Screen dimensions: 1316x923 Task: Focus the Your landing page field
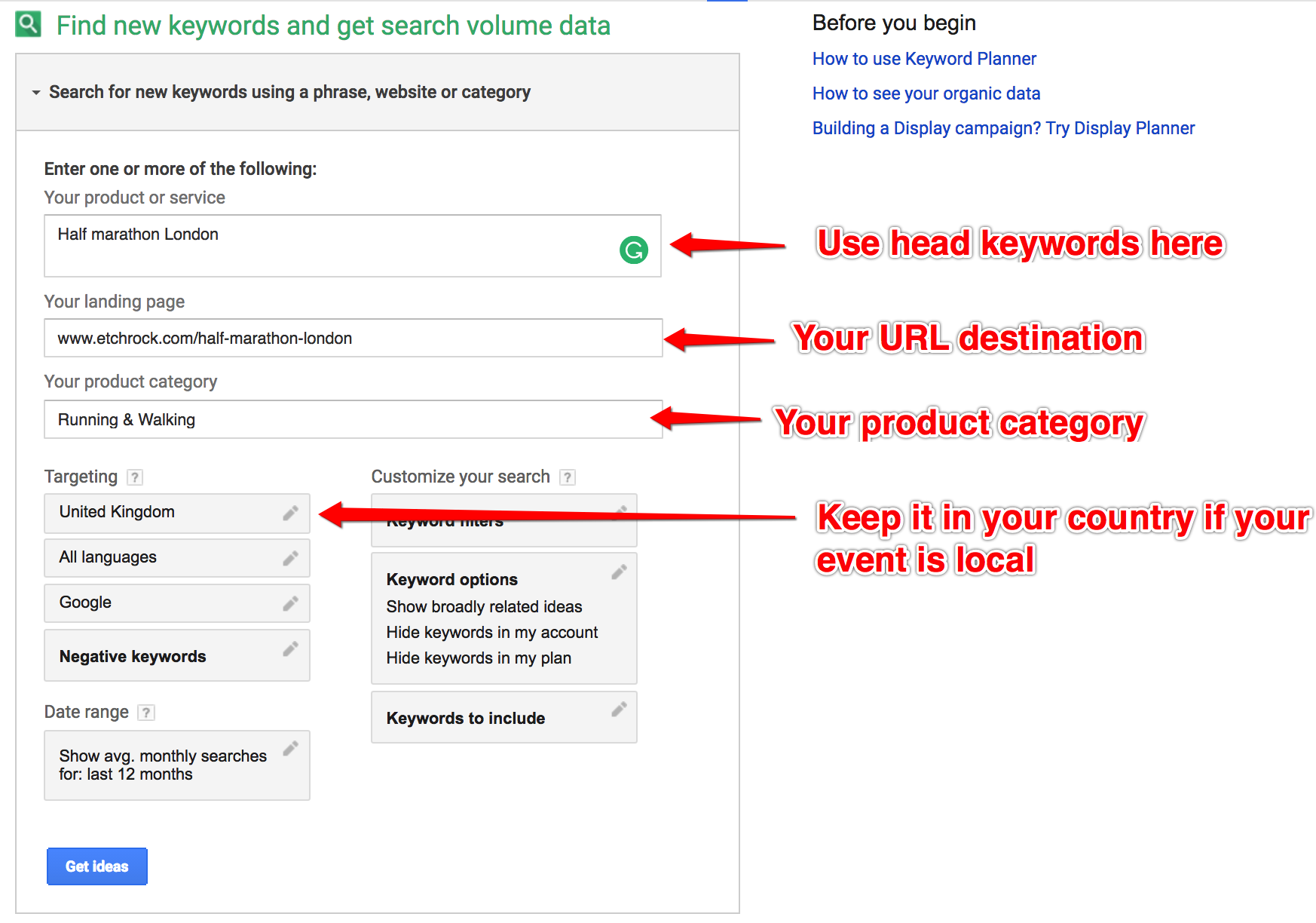tap(353, 338)
